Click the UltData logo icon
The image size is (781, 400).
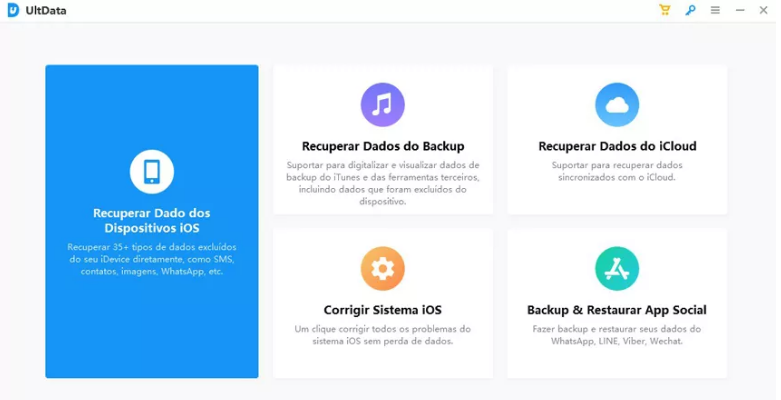point(13,10)
